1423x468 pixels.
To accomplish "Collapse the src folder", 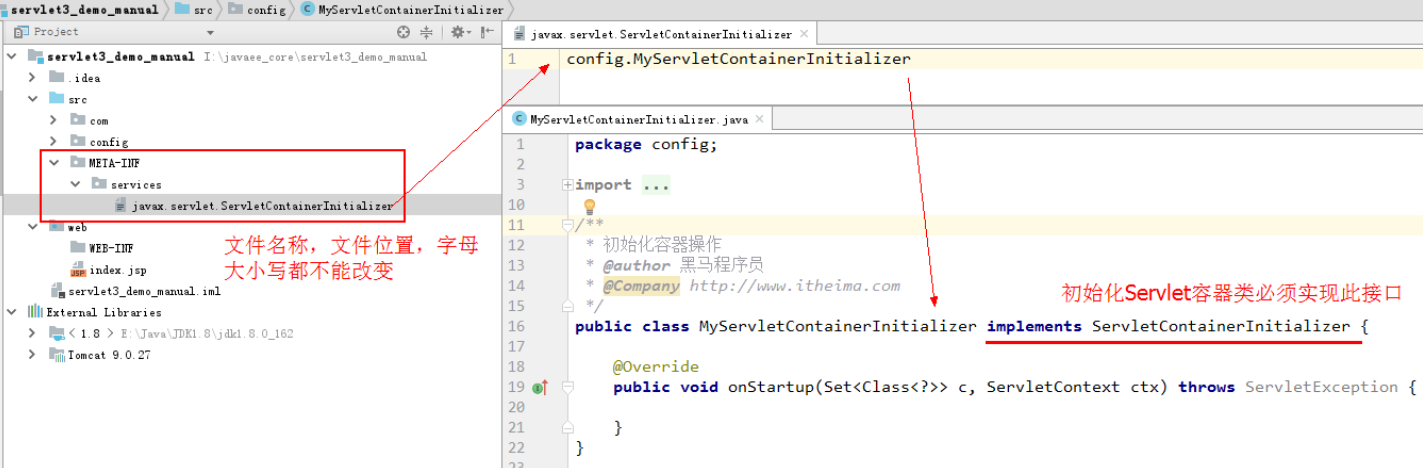I will point(32,99).
